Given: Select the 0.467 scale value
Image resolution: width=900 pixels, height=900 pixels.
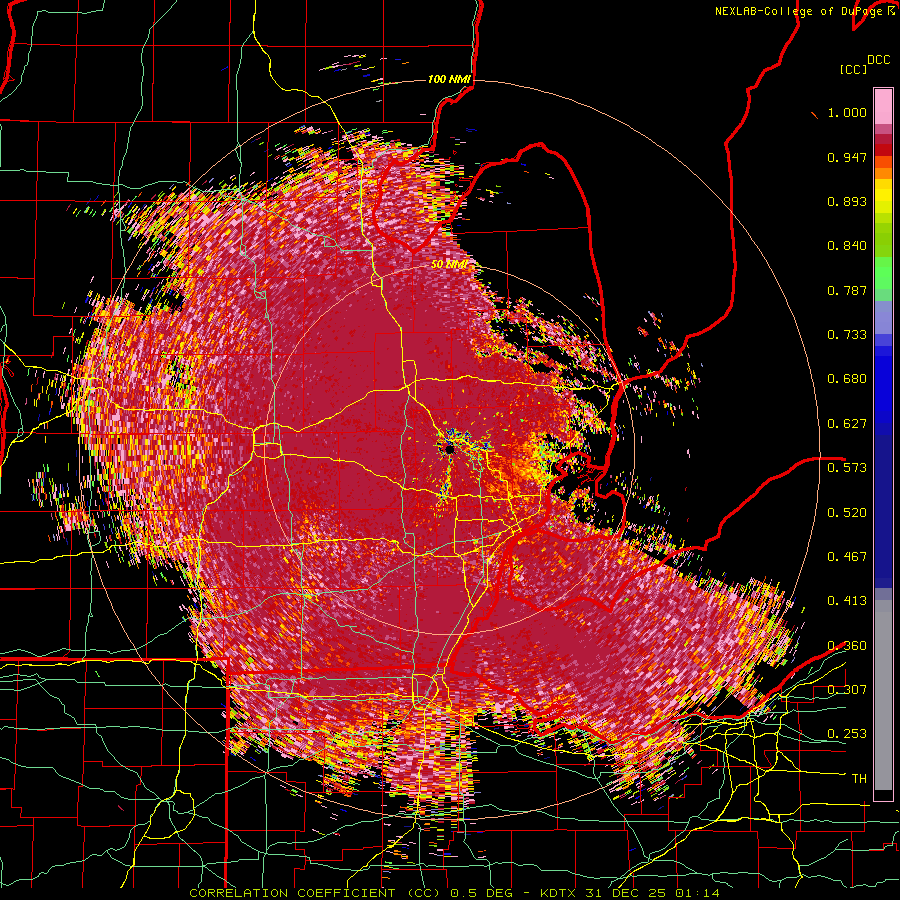Looking at the screenshot, I should pos(847,556).
